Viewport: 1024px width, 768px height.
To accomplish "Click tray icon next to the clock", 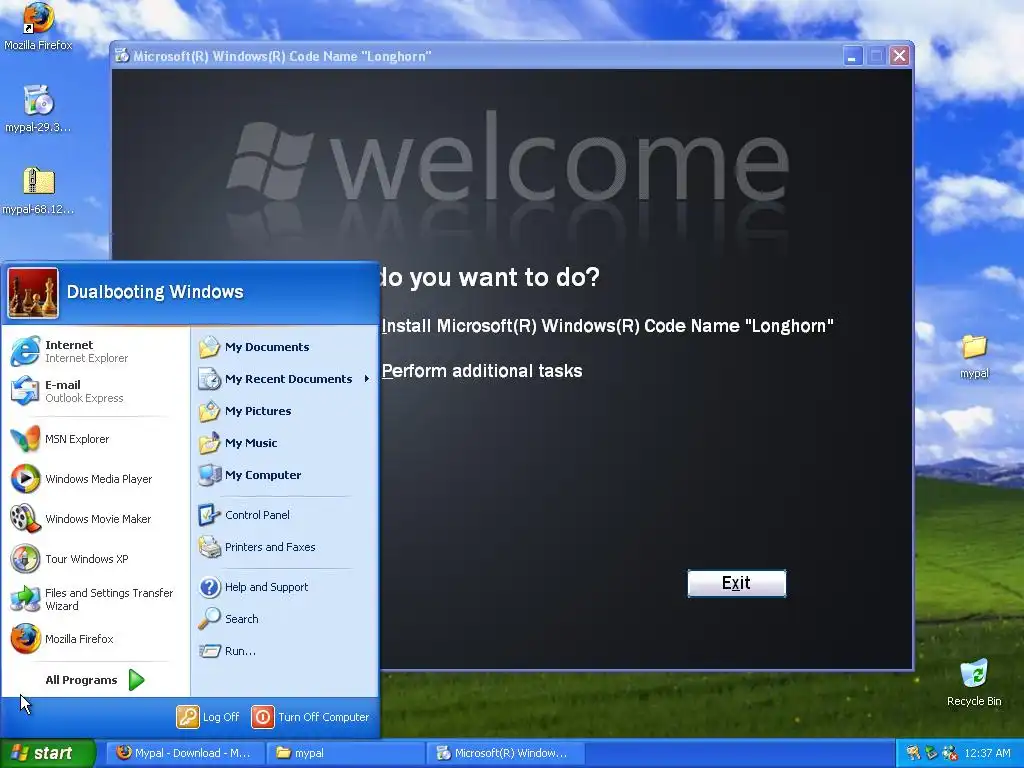I will coord(950,753).
